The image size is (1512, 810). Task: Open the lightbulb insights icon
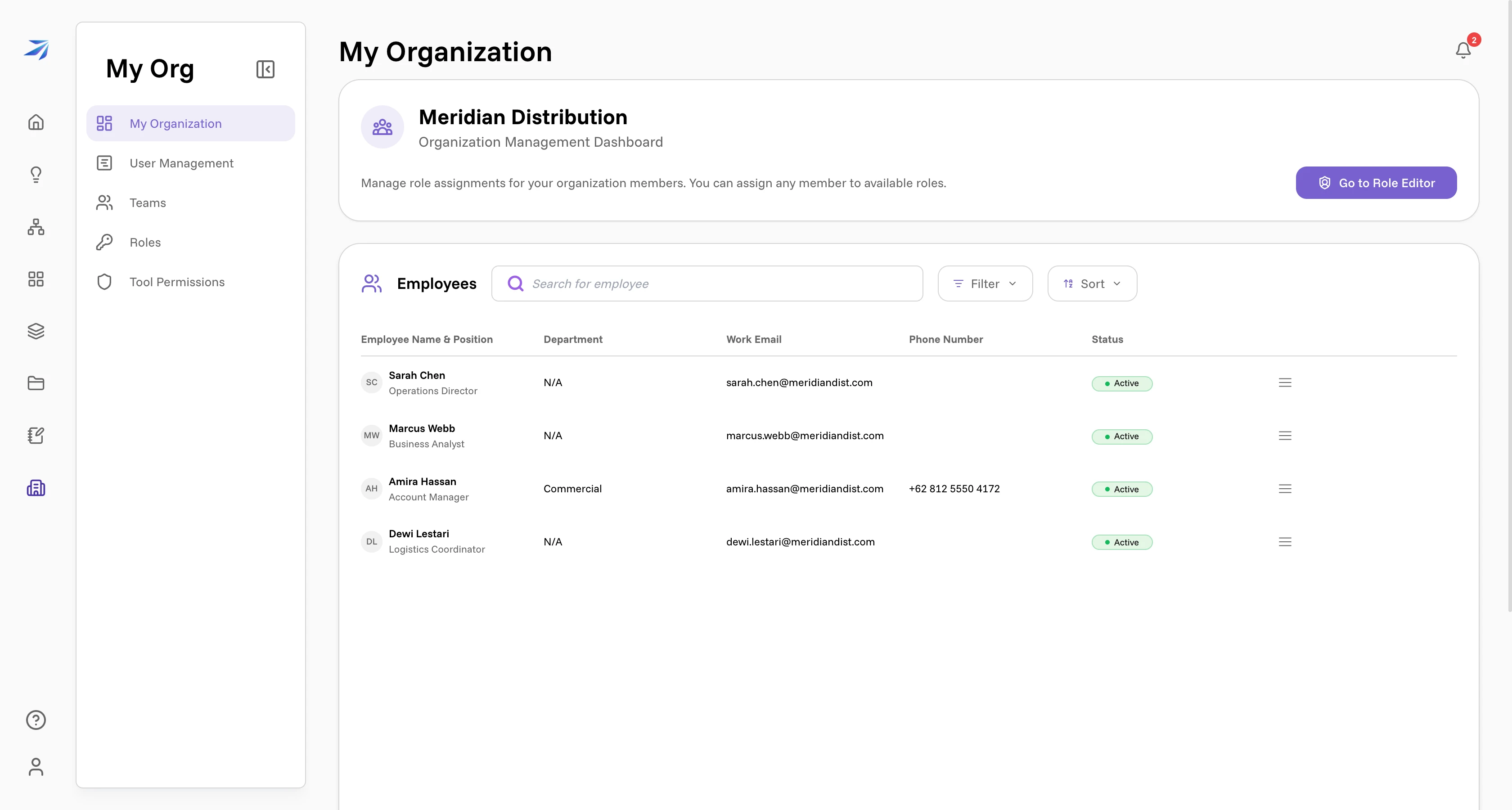[36, 174]
